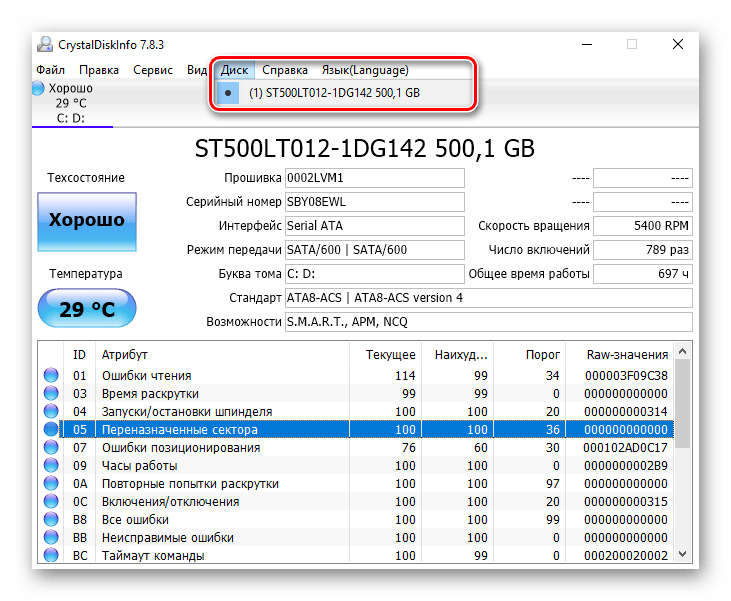731x601 pixels.
Task: Open the Правка menu
Action: coord(99,70)
